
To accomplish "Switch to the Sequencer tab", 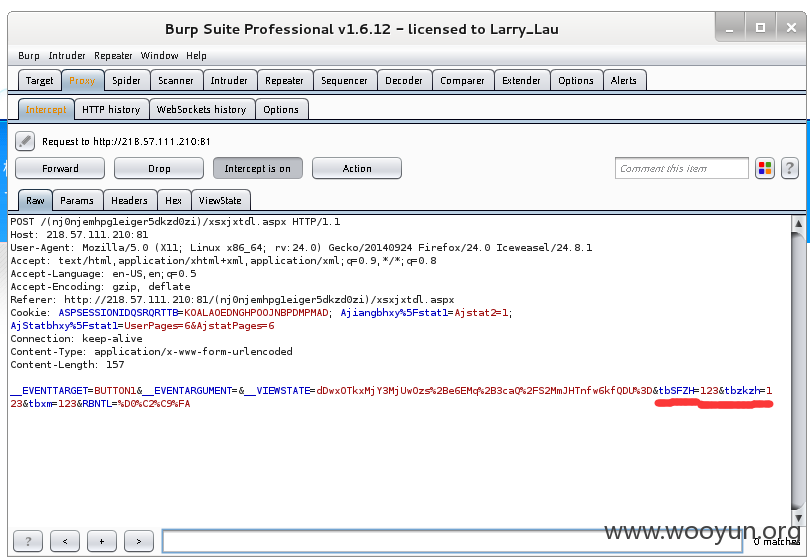I will point(344,81).
